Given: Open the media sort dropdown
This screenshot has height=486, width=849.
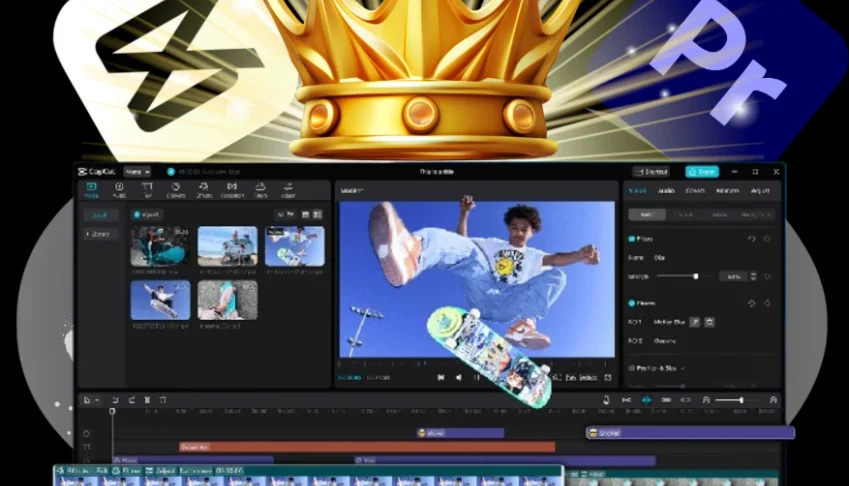Looking at the screenshot, I should tap(286, 215).
